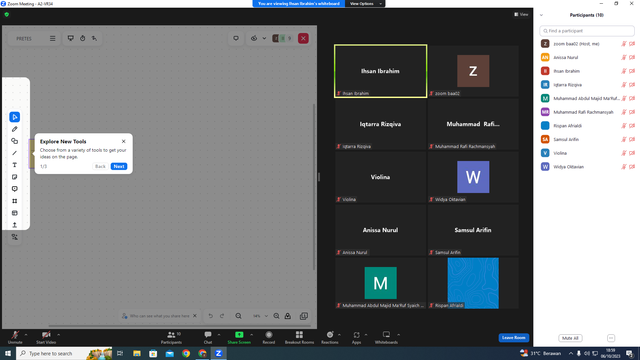Viewport: 640px width, 360px height.
Task: Click the laser pointer icon in whiteboard header
Action: [94, 38]
